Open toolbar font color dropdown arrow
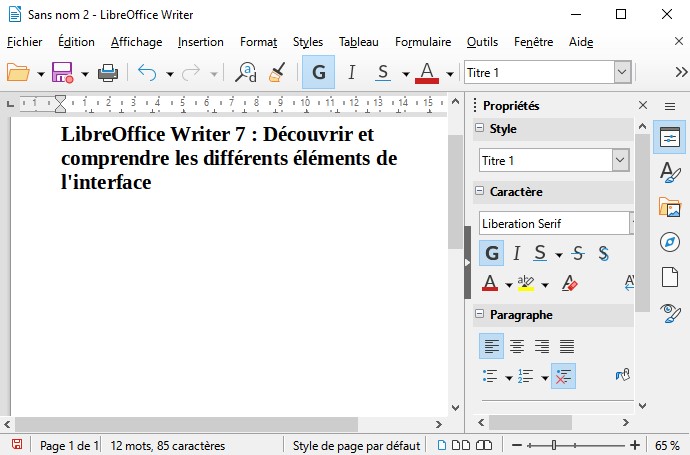690x455 pixels. point(450,74)
